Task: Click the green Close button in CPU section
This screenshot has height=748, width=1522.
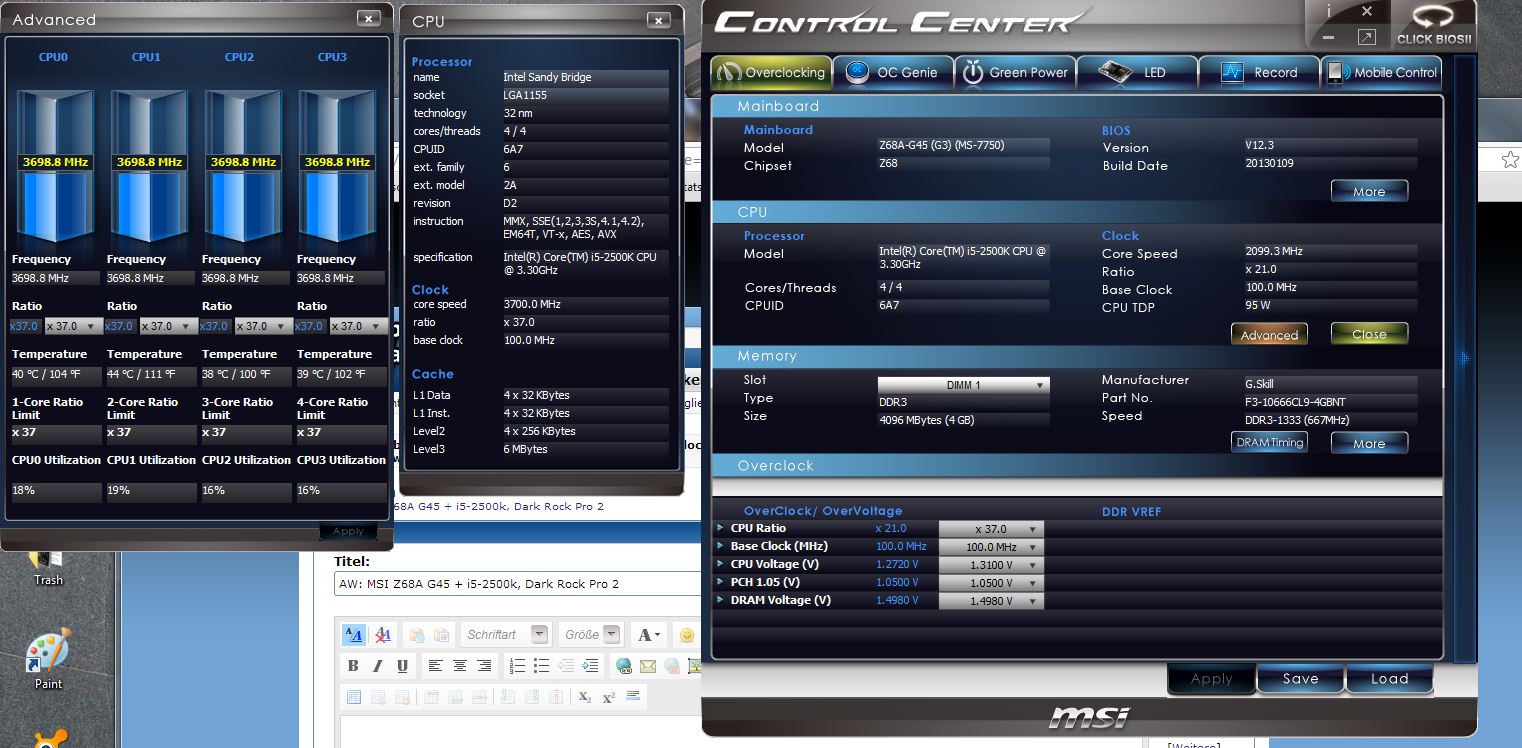Action: (x=1369, y=334)
